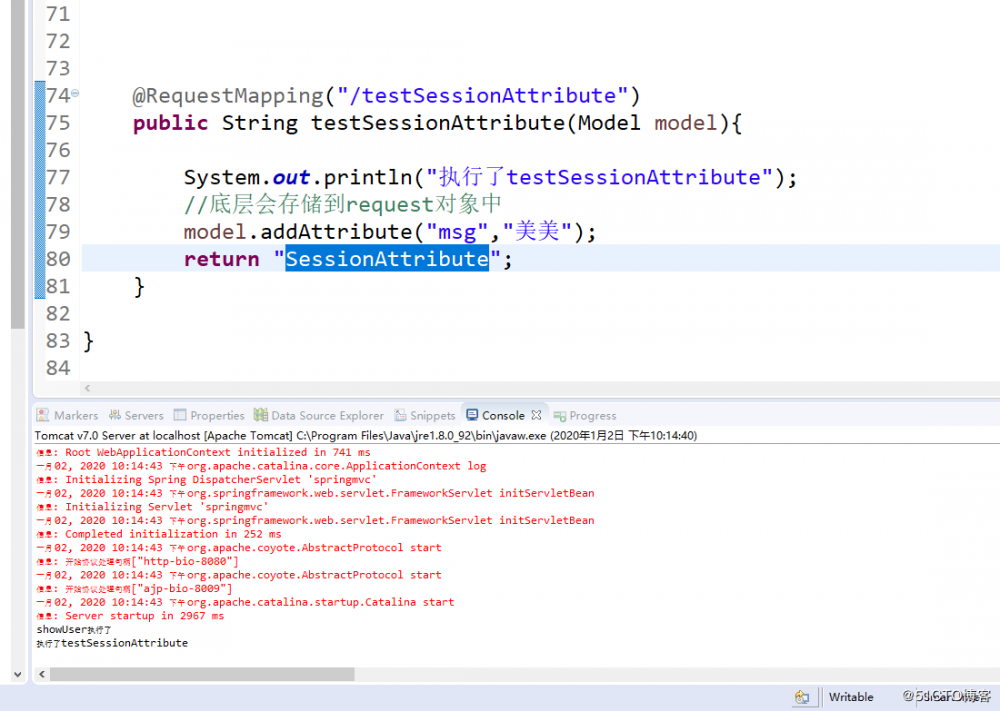Image resolution: width=1000 pixels, height=711 pixels.
Task: Click the status bar icon left of Writable
Action: [x=802, y=697]
